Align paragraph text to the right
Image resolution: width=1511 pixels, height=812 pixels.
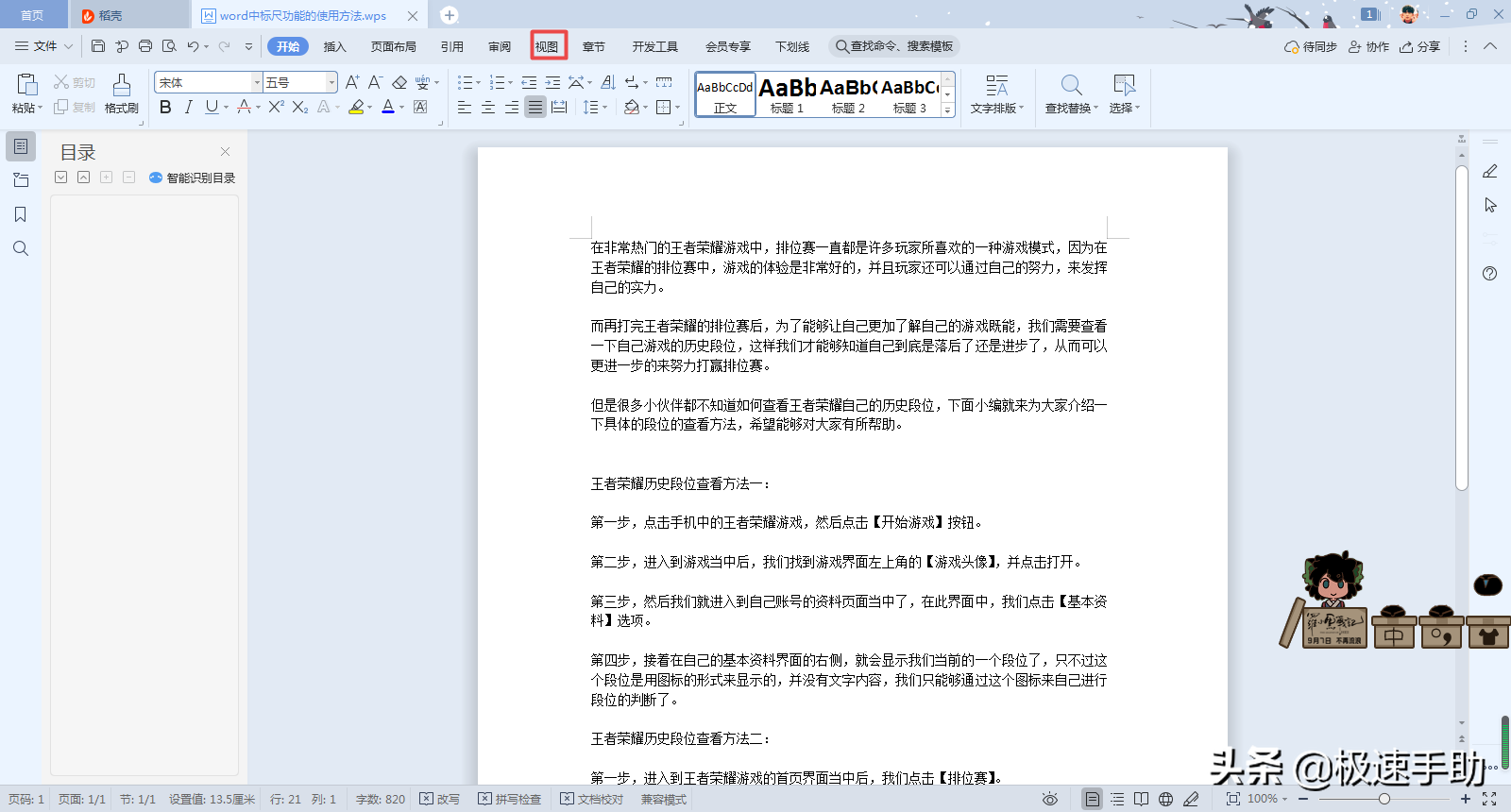click(x=511, y=108)
